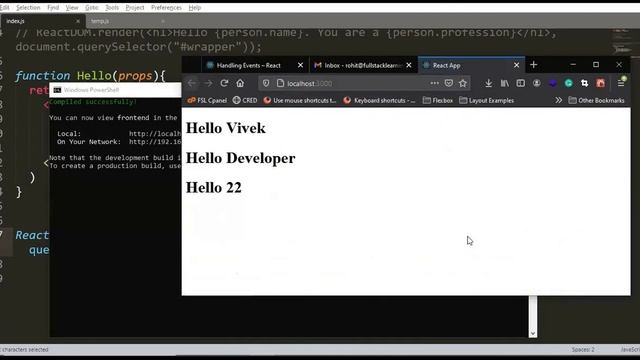Screen dimensions: 640x360
Task: Click the Firefox back arrow
Action: coord(192,83)
